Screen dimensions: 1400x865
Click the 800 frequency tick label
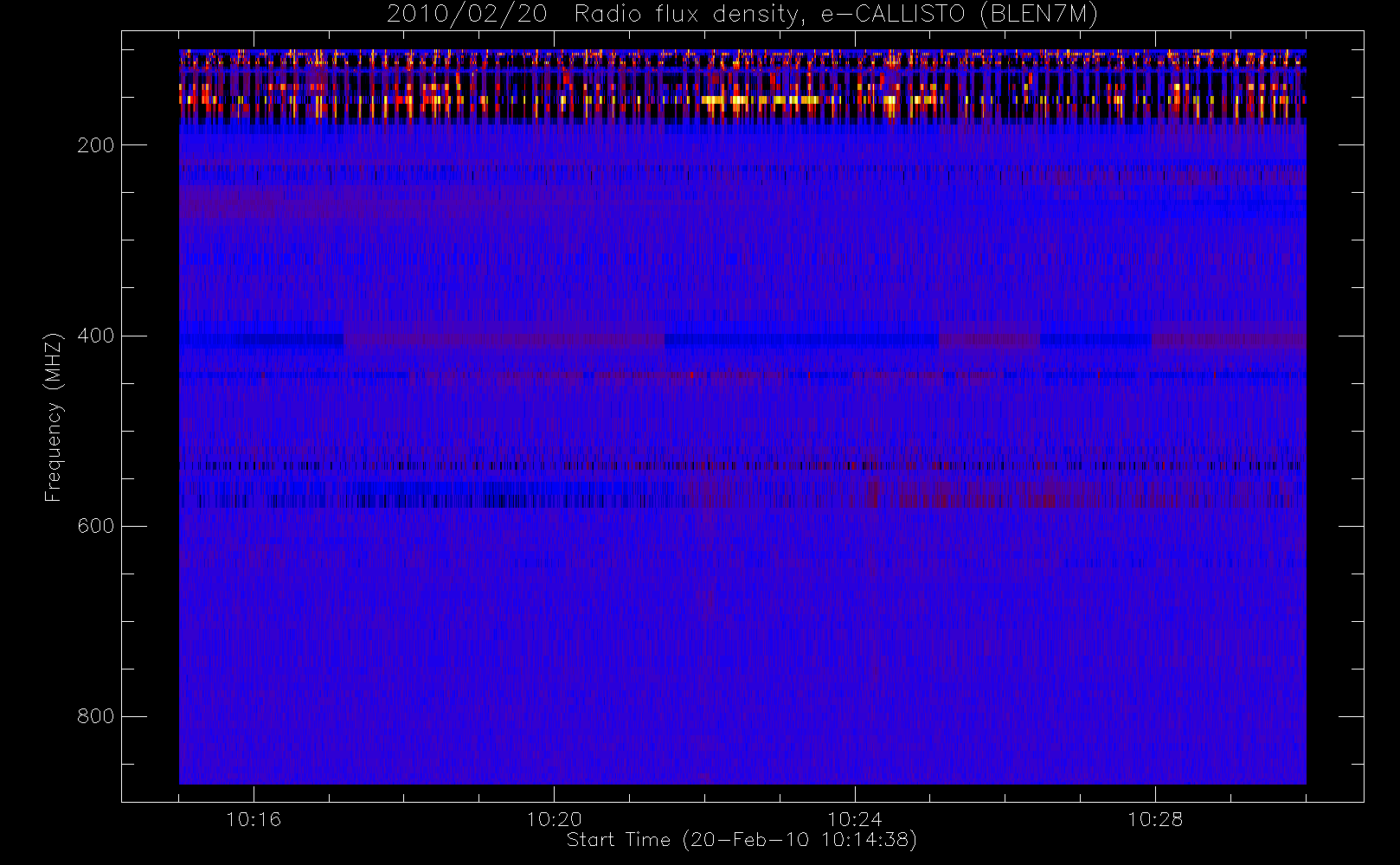(x=95, y=716)
